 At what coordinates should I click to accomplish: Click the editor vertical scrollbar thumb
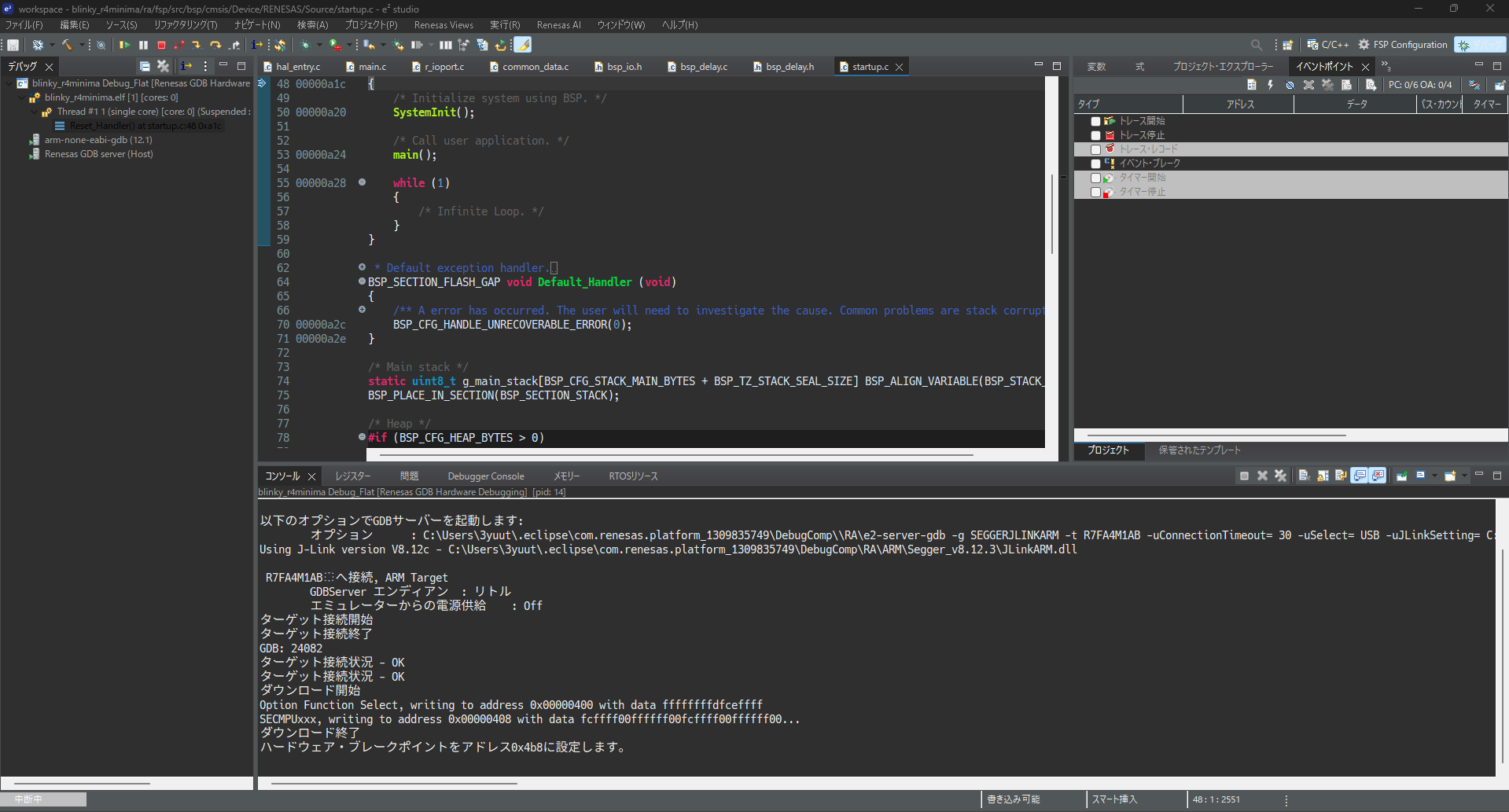click(x=1051, y=212)
